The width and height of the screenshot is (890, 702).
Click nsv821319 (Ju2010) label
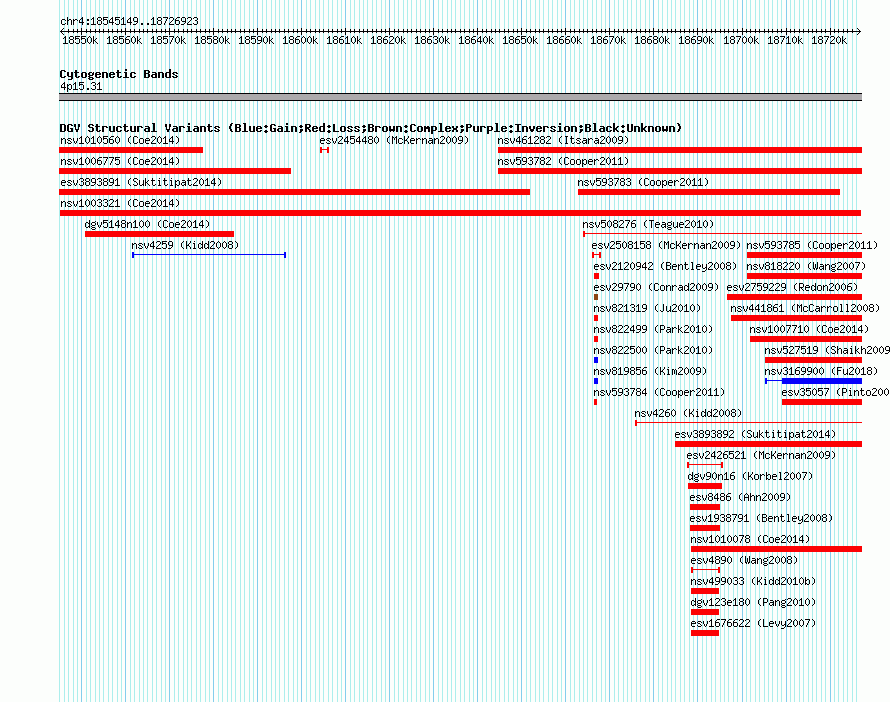pos(647,308)
